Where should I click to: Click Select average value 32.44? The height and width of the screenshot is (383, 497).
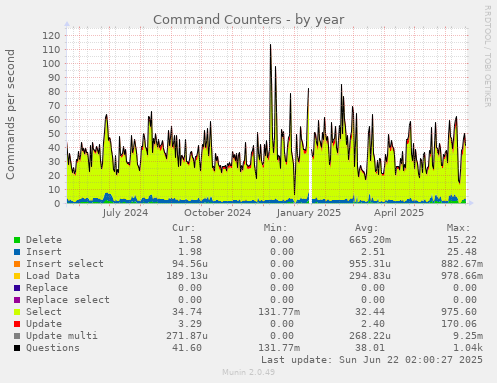tap(370, 312)
